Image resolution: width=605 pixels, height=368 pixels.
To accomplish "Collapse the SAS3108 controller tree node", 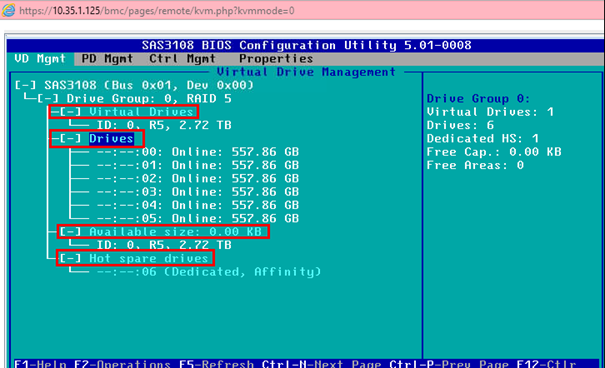I will [25, 85].
